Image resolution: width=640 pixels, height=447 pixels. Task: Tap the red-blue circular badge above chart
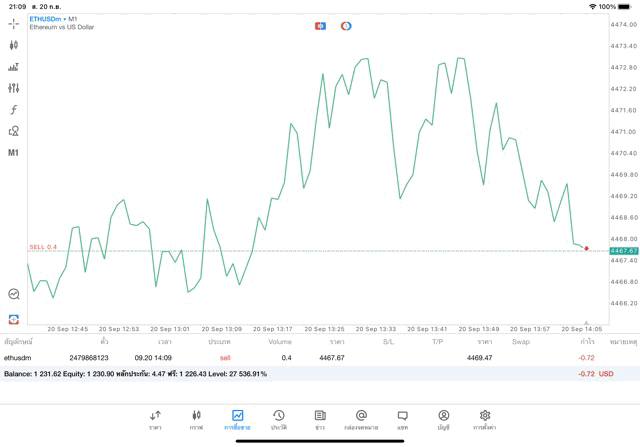click(346, 26)
